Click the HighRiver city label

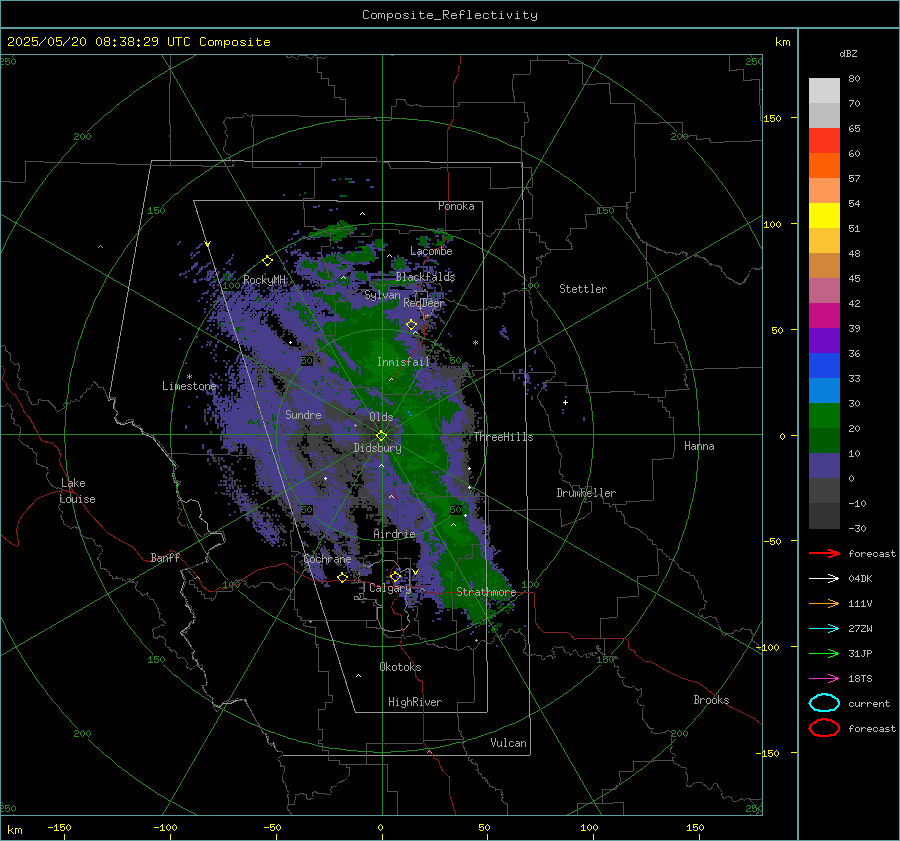[x=415, y=702]
